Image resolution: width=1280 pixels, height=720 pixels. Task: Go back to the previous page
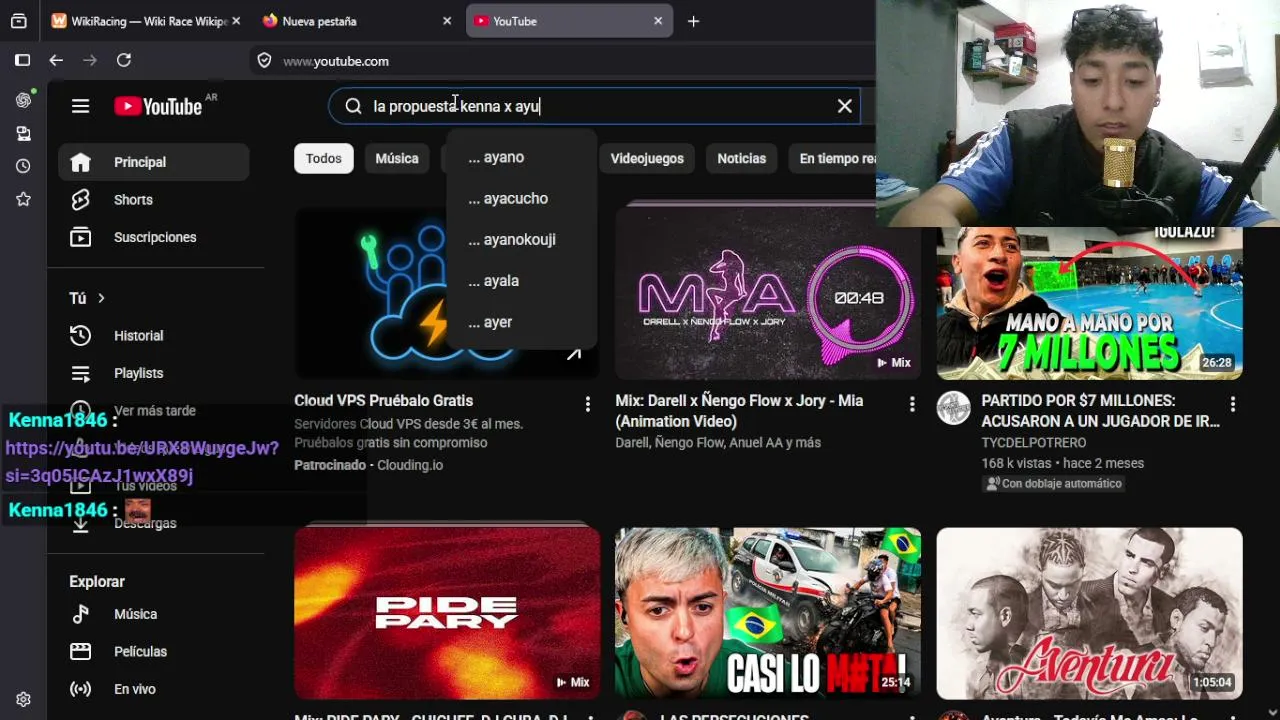[56, 60]
